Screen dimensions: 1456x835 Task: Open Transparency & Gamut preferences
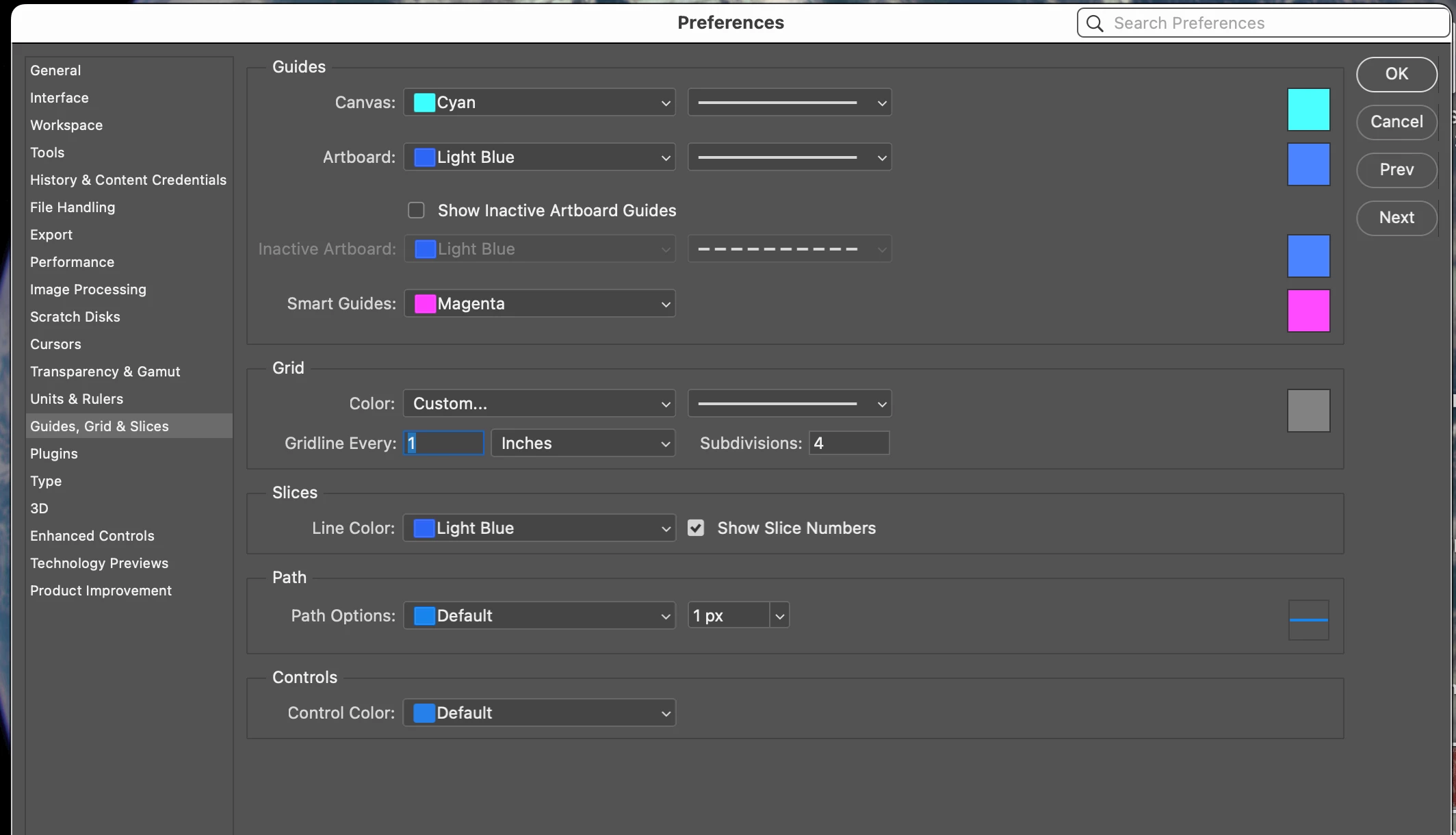coord(105,372)
